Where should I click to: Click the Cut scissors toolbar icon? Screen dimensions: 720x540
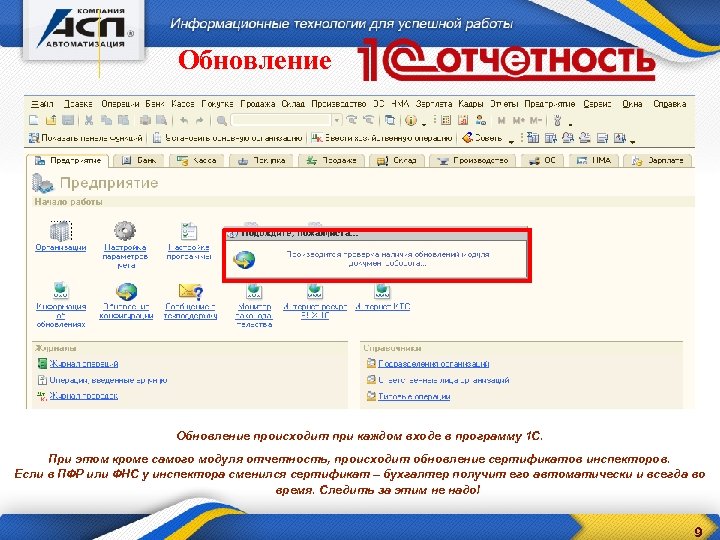pos(89,120)
